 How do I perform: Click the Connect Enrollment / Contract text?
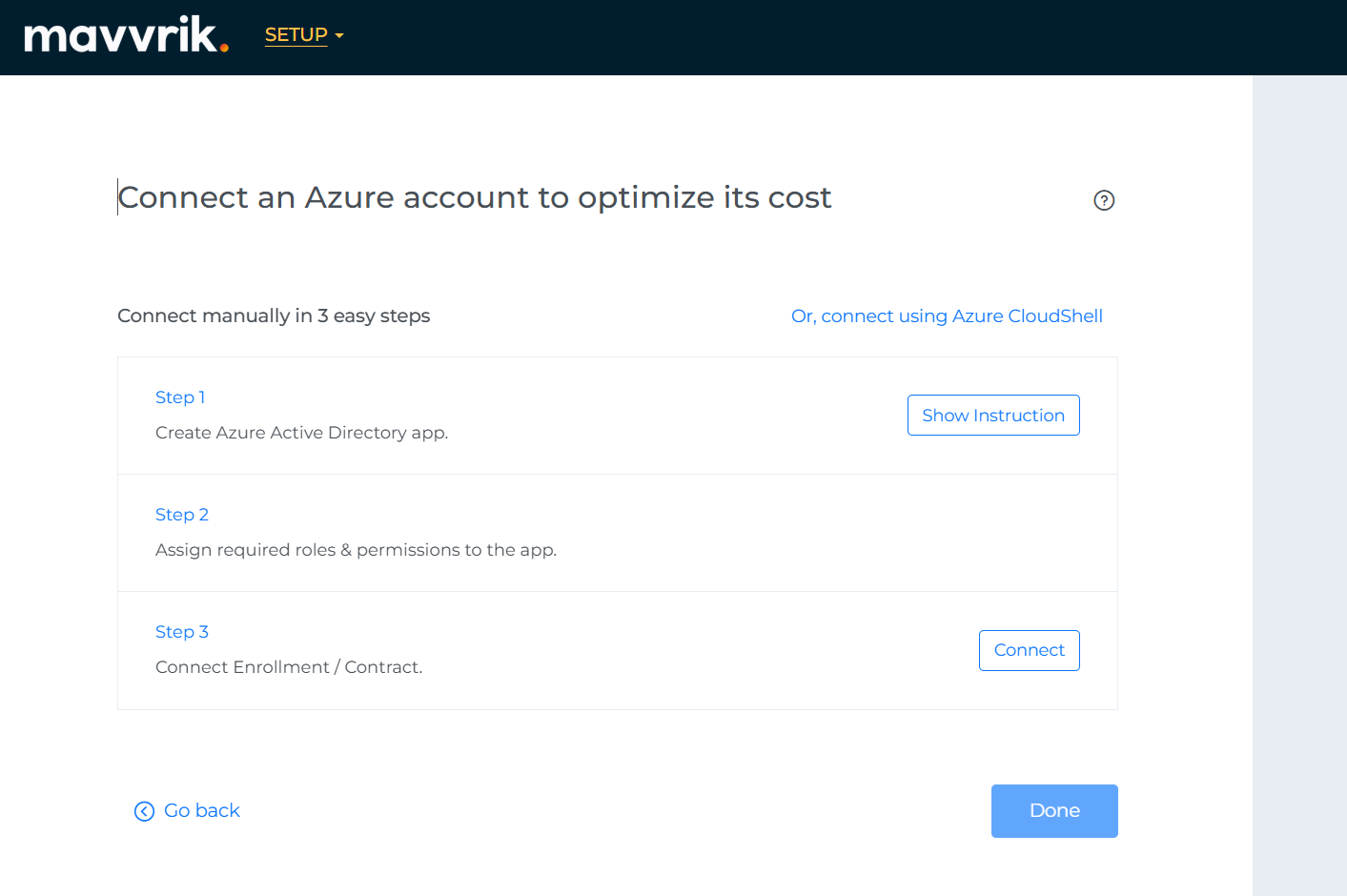(x=289, y=667)
